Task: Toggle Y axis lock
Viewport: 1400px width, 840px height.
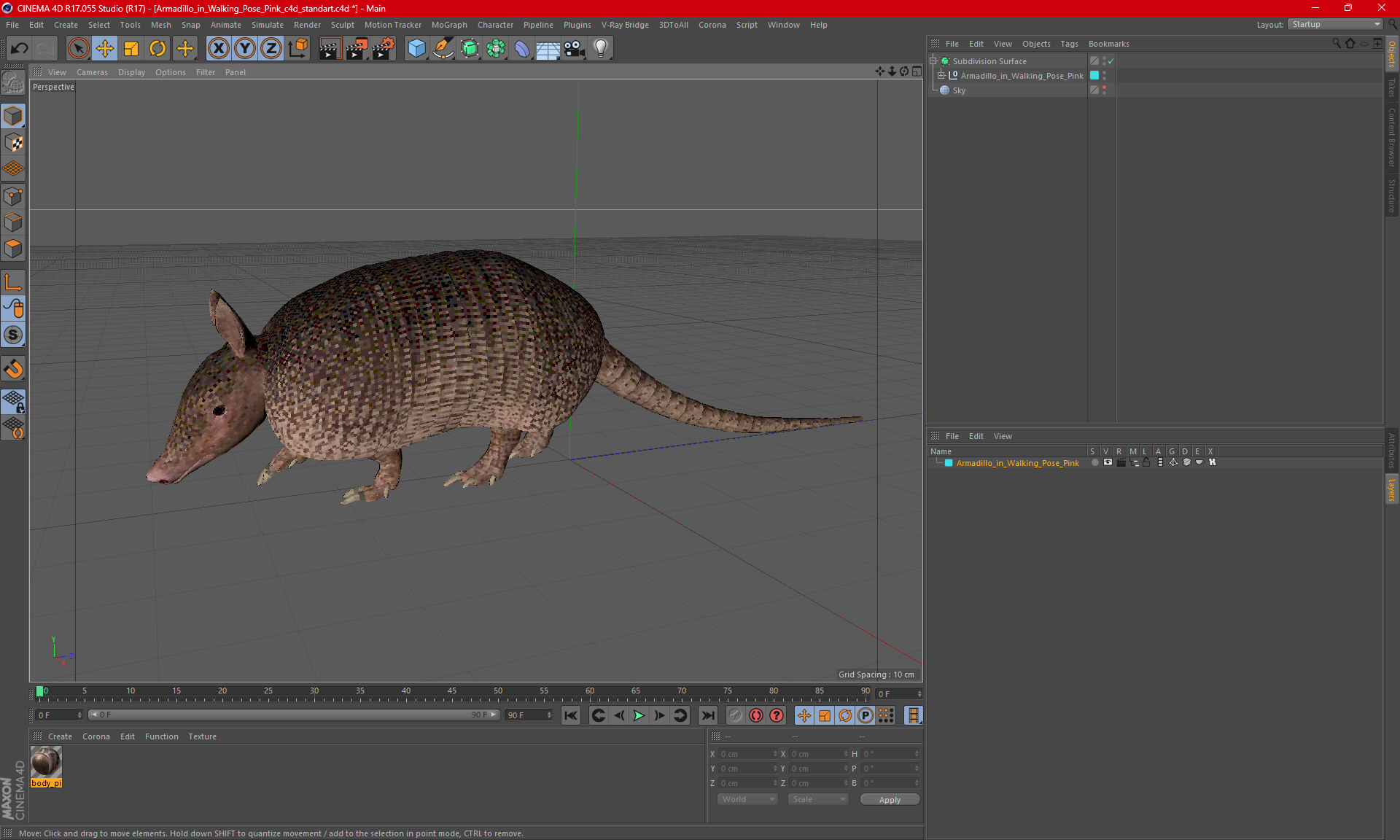Action: point(245,49)
